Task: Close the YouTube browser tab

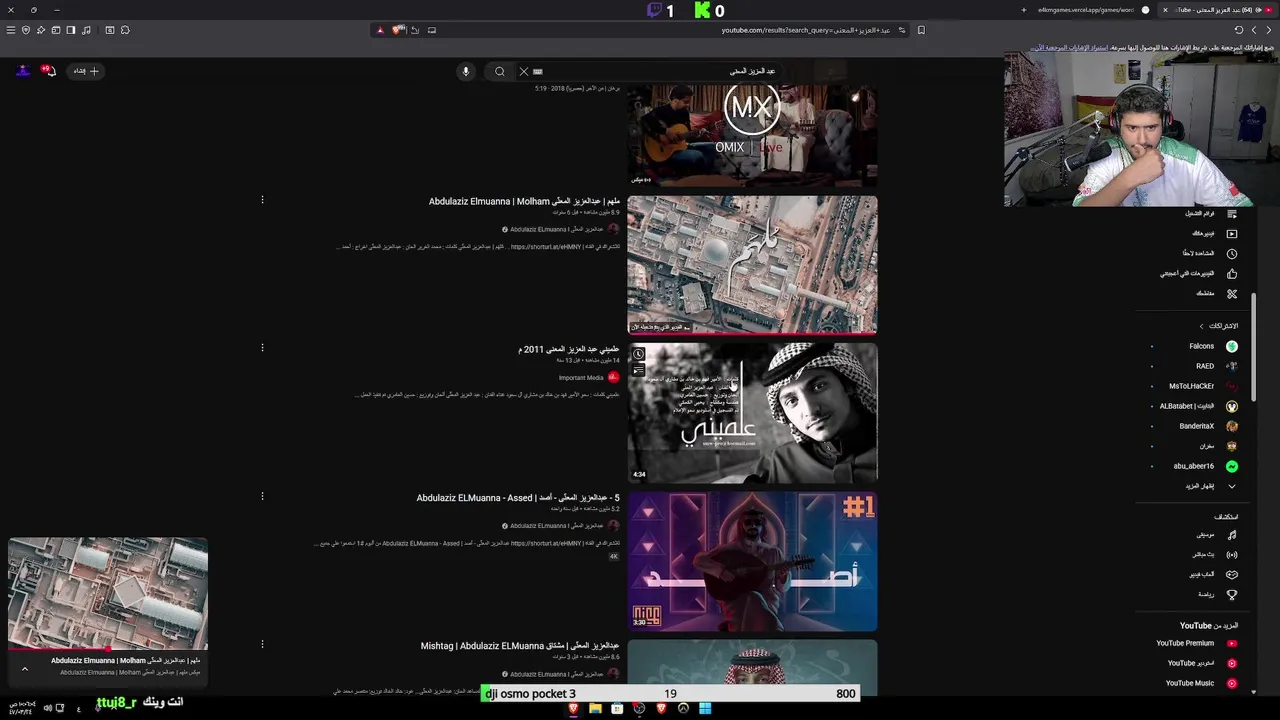Action: [x=1164, y=10]
